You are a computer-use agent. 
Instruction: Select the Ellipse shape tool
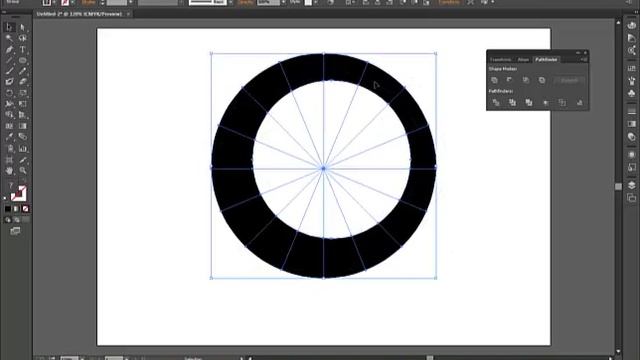(x=22, y=60)
